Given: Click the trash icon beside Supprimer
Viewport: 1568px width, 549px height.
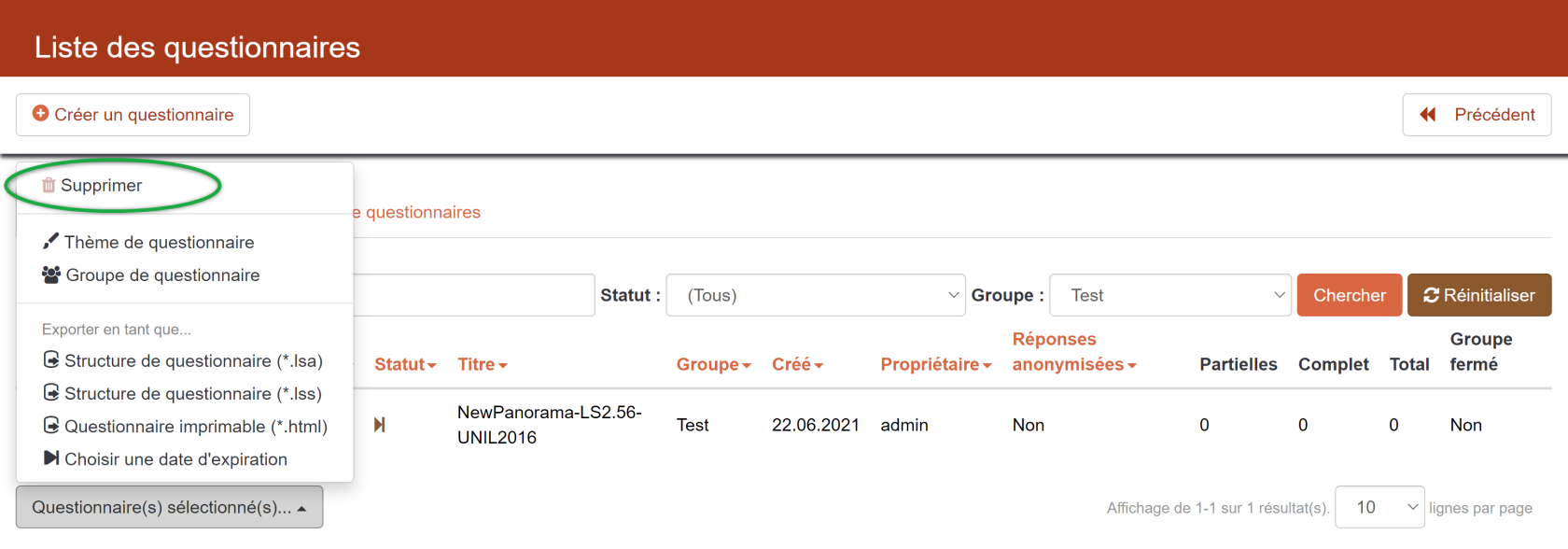Looking at the screenshot, I should click(49, 186).
